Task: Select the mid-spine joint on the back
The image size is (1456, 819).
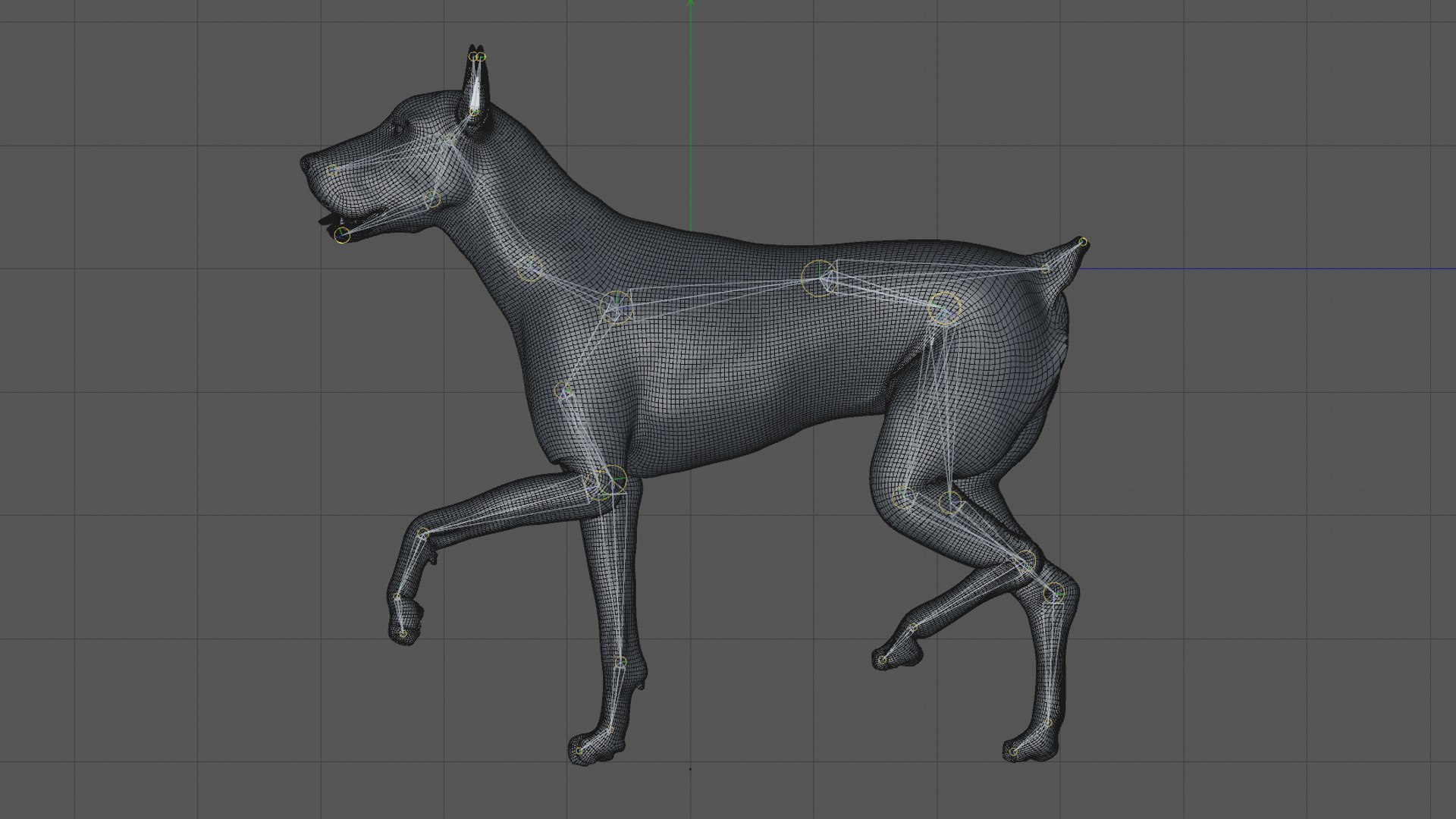Action: pos(819,278)
